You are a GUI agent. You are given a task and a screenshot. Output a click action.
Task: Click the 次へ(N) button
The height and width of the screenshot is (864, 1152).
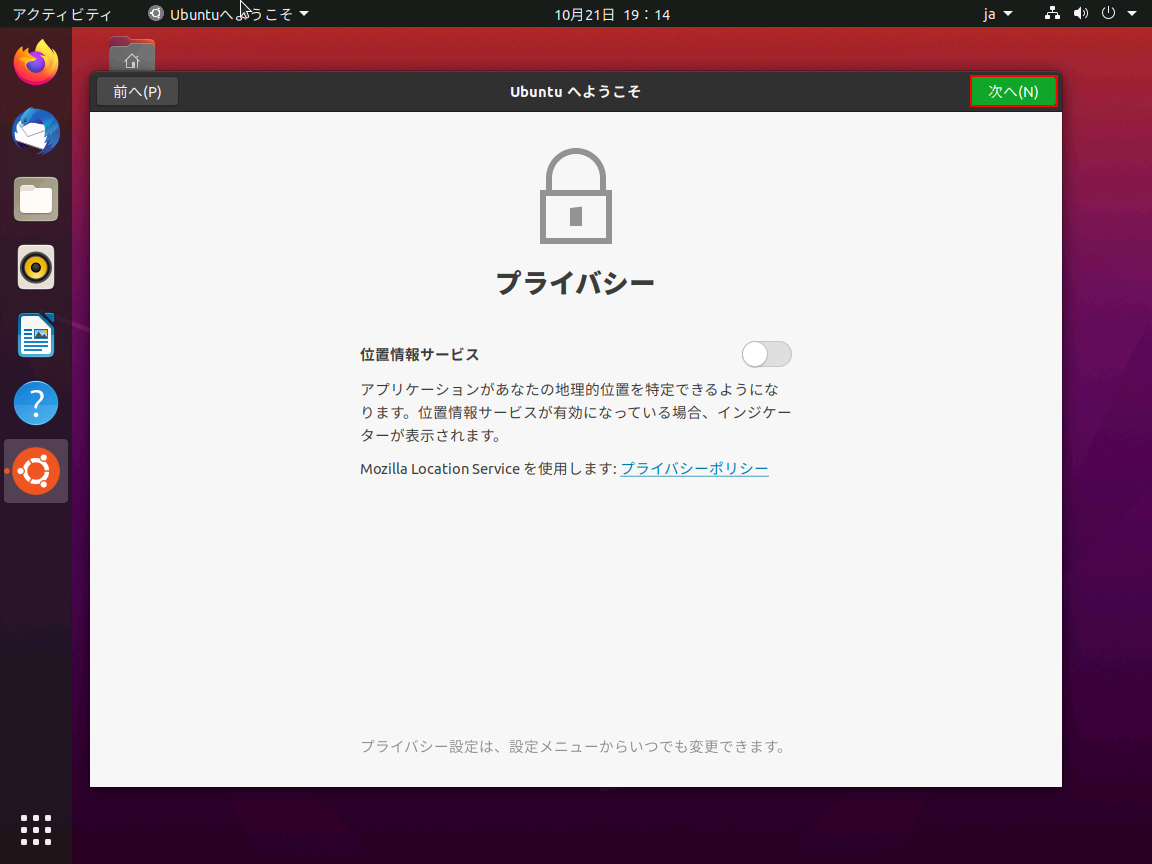1013,91
